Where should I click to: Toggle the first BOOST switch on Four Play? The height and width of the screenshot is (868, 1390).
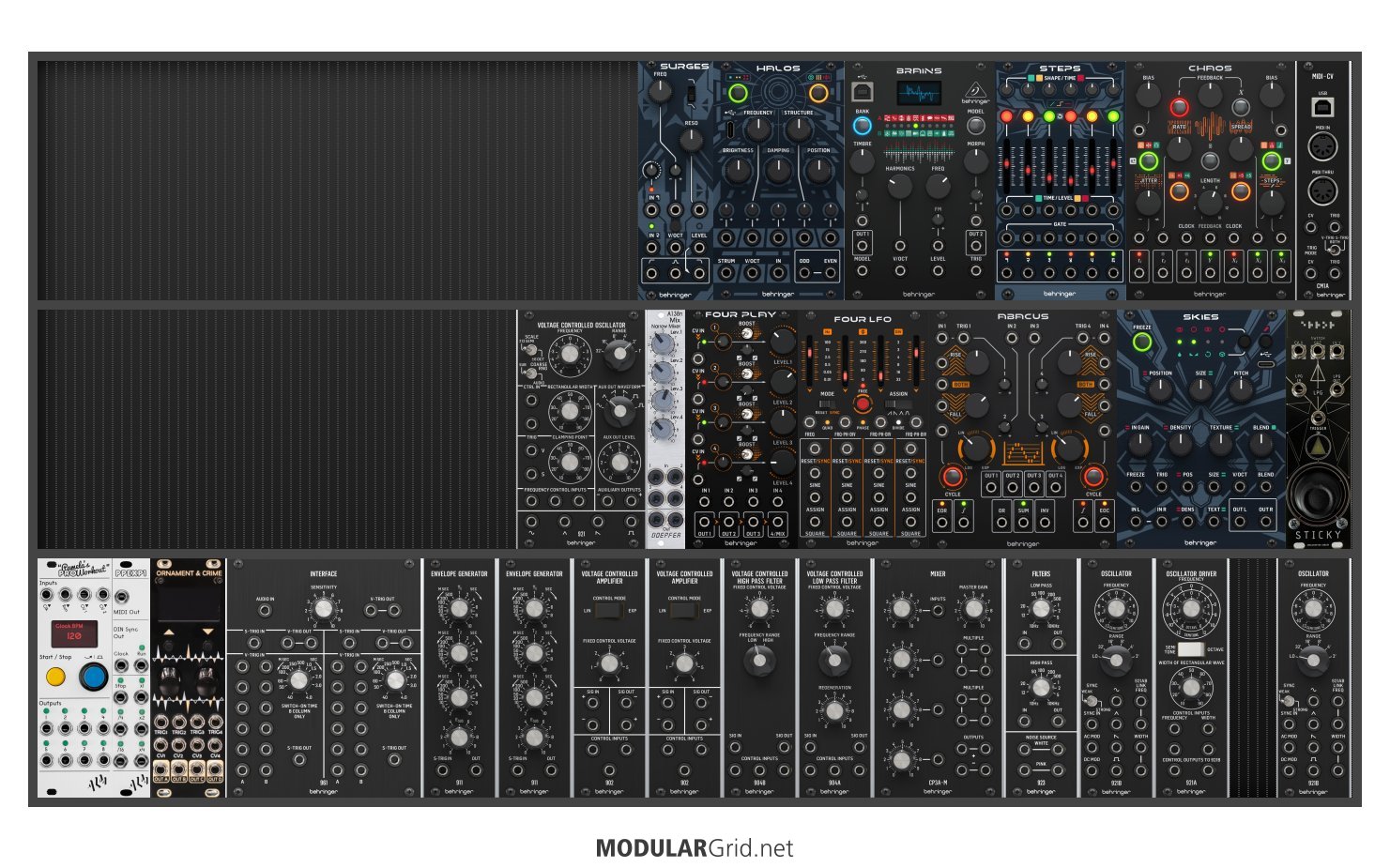pos(746,334)
